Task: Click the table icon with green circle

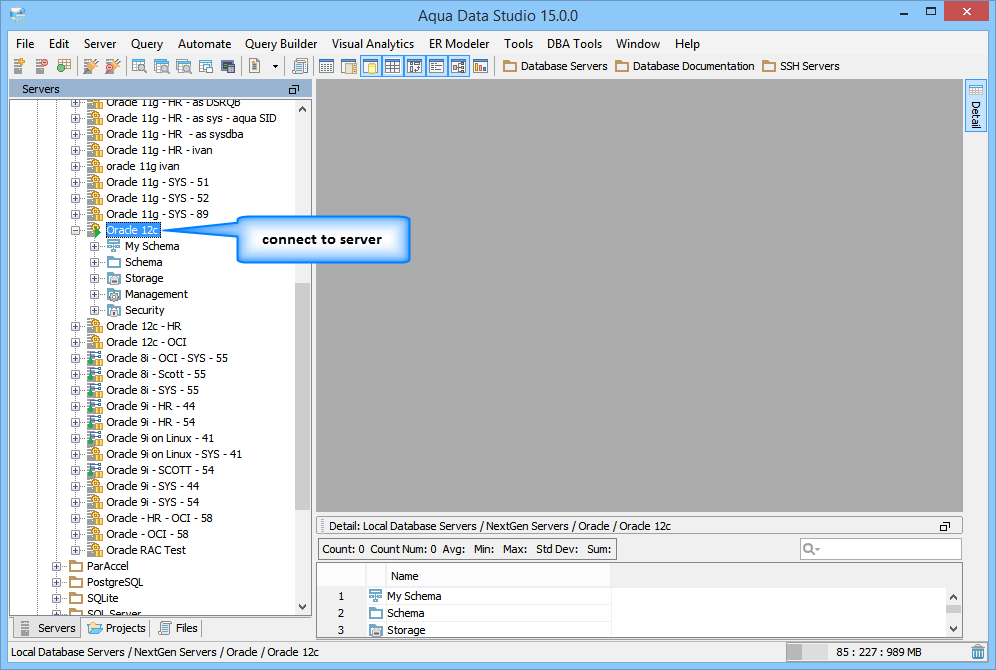Action: 64,65
